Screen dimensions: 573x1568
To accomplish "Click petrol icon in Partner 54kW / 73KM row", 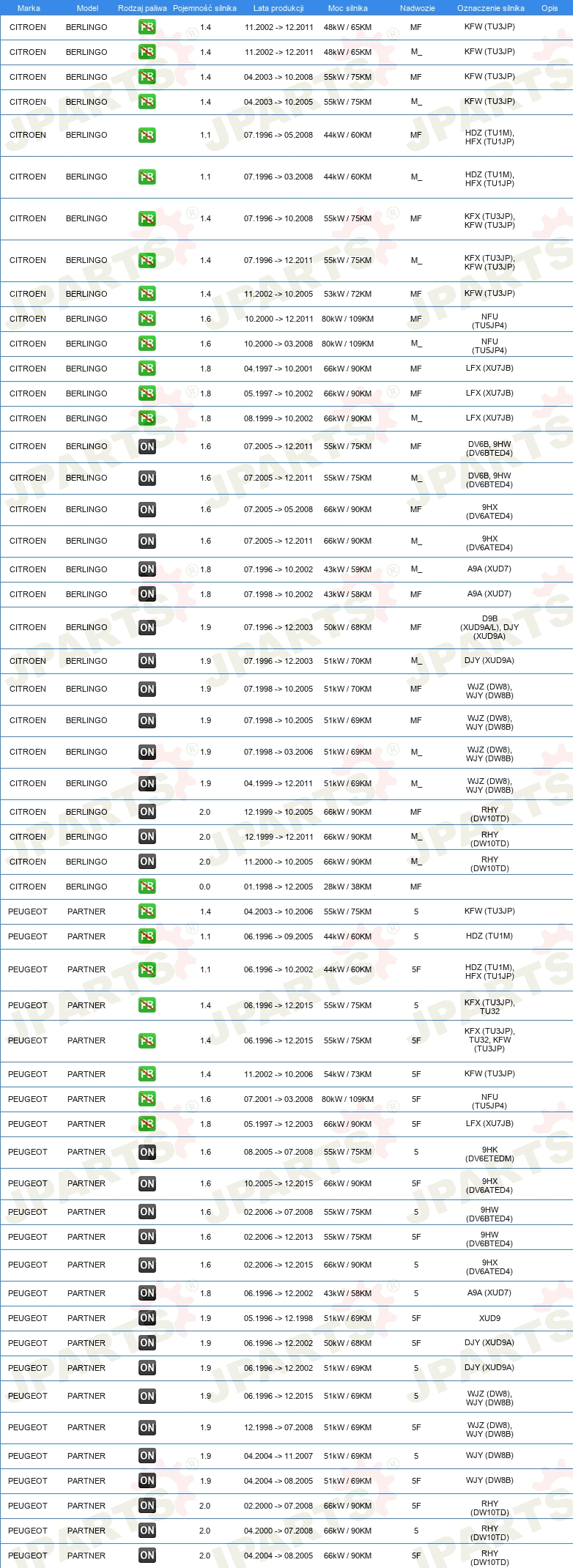I will pos(147,1074).
